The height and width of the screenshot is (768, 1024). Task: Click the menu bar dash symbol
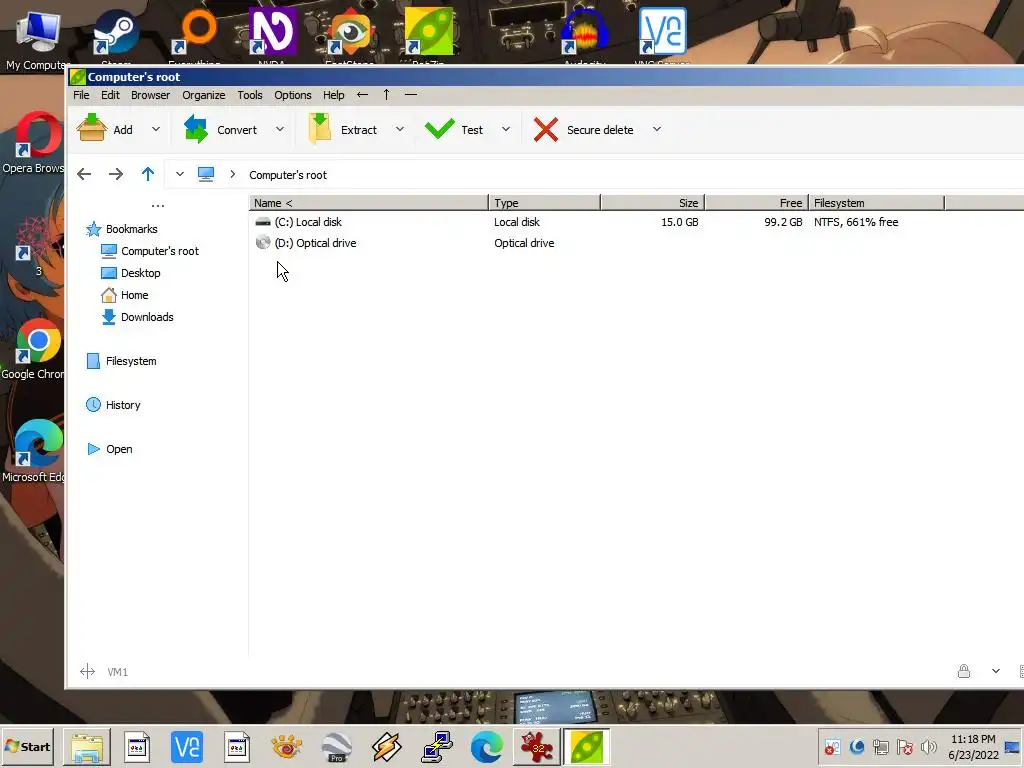[411, 95]
